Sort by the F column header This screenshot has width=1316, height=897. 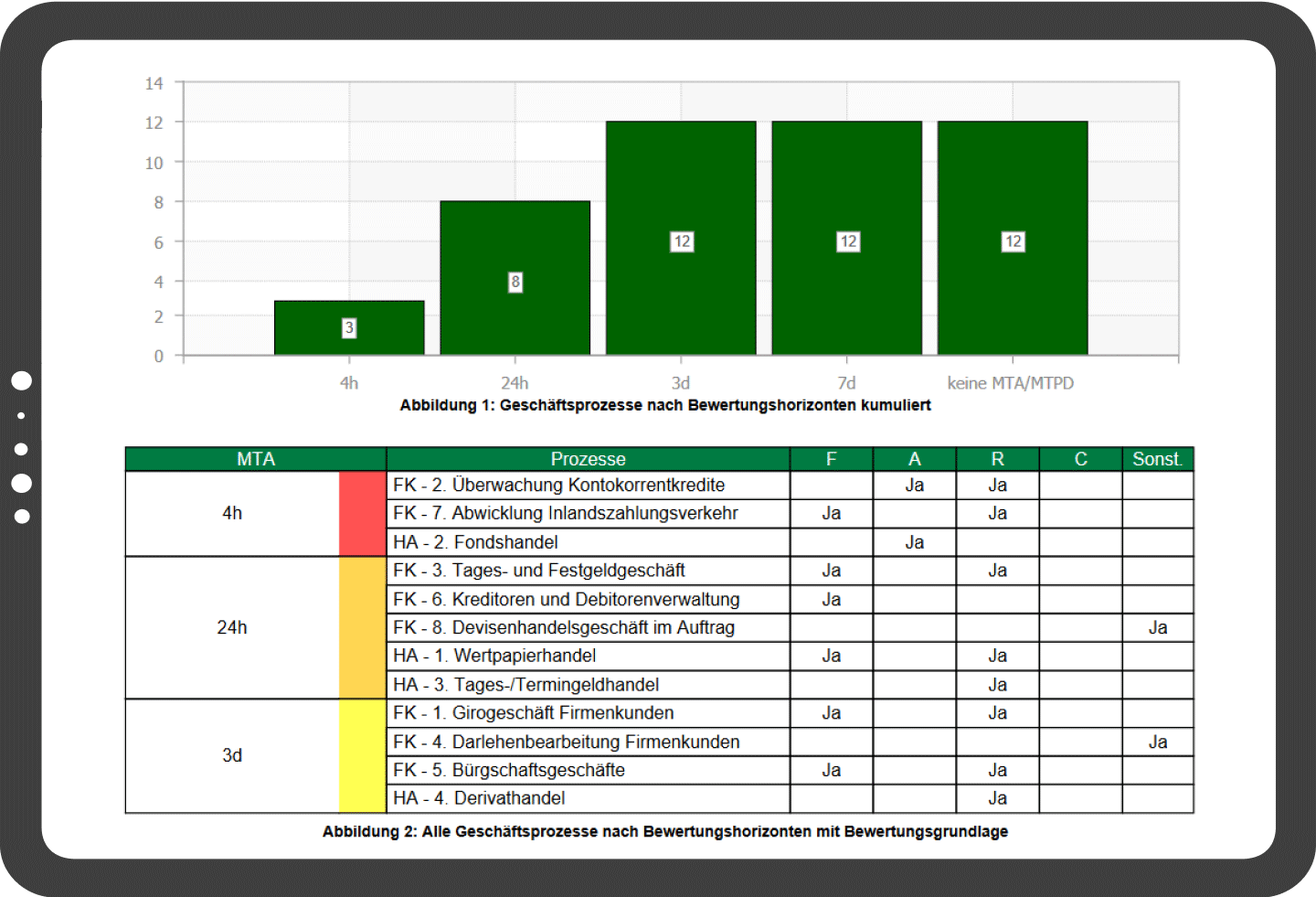pos(830,458)
